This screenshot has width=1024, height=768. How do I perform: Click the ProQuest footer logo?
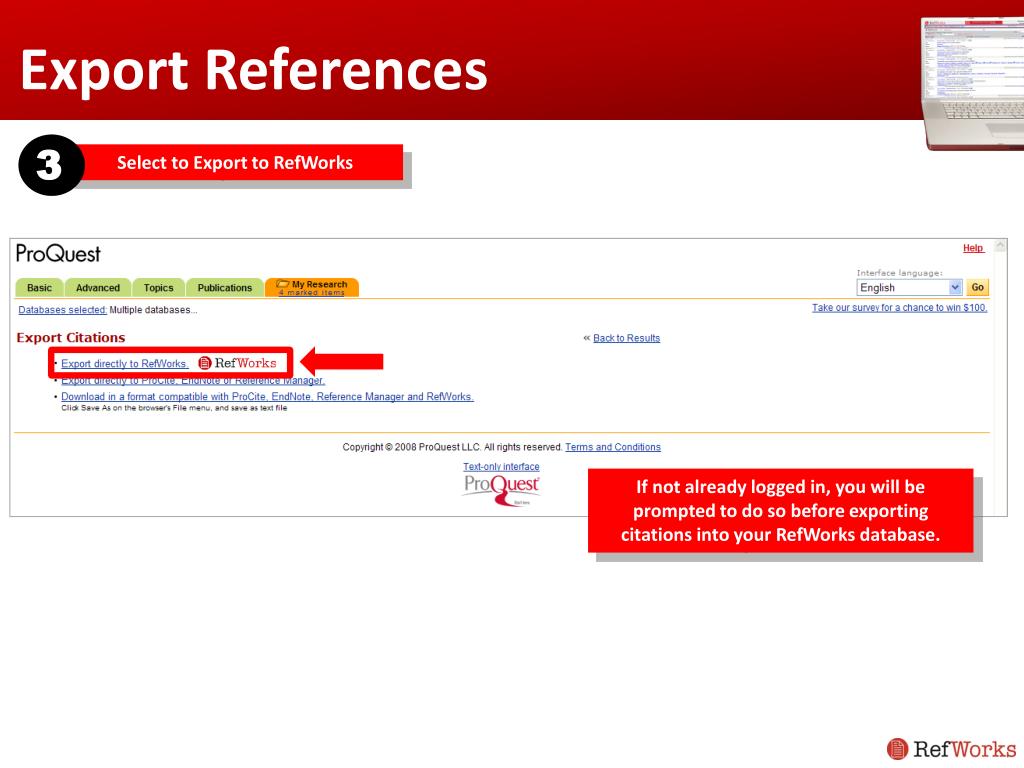coord(501,490)
